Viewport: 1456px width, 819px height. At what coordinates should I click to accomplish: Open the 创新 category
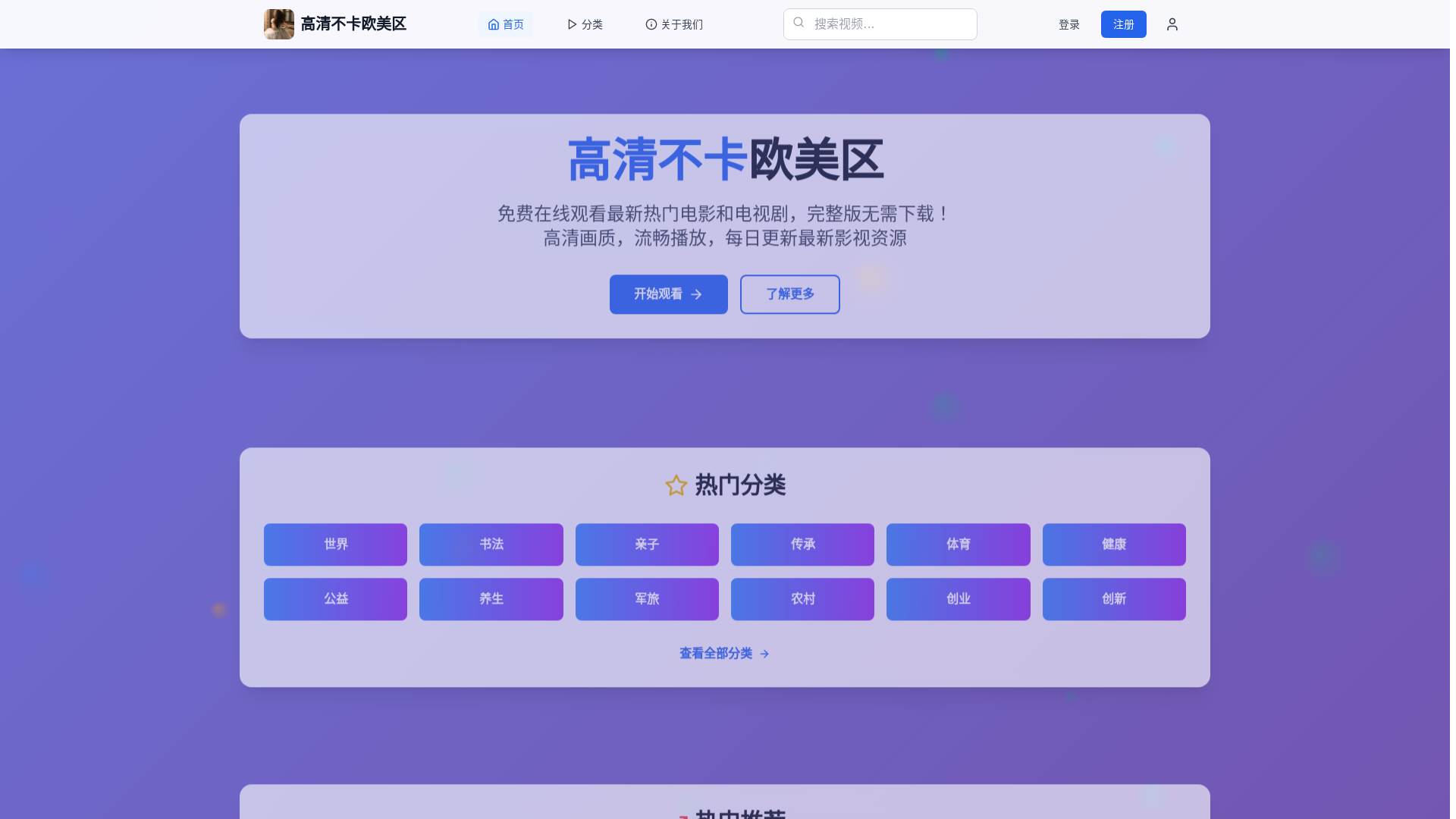pyautogui.click(x=1113, y=599)
